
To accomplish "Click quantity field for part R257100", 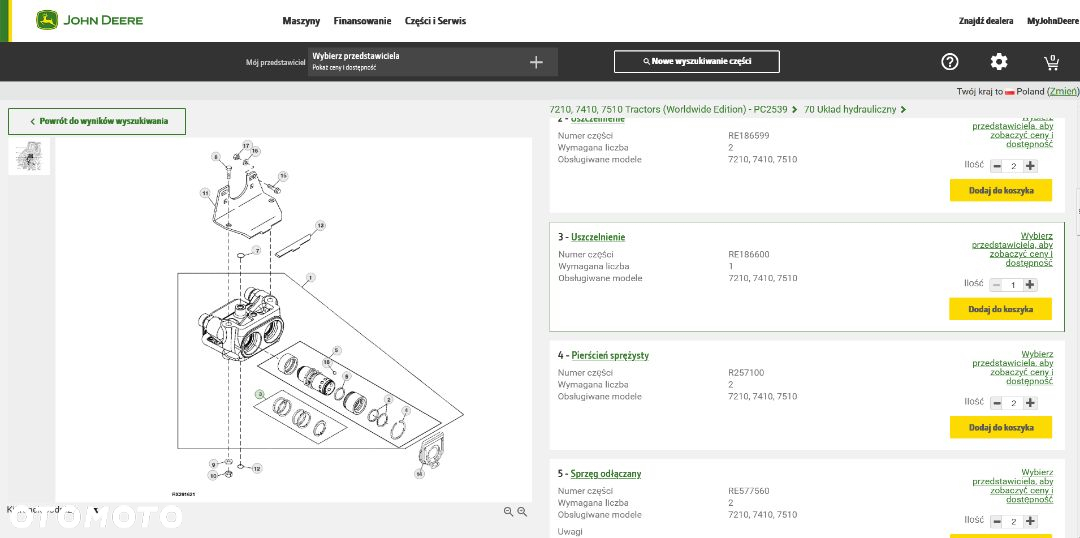I will [1013, 403].
